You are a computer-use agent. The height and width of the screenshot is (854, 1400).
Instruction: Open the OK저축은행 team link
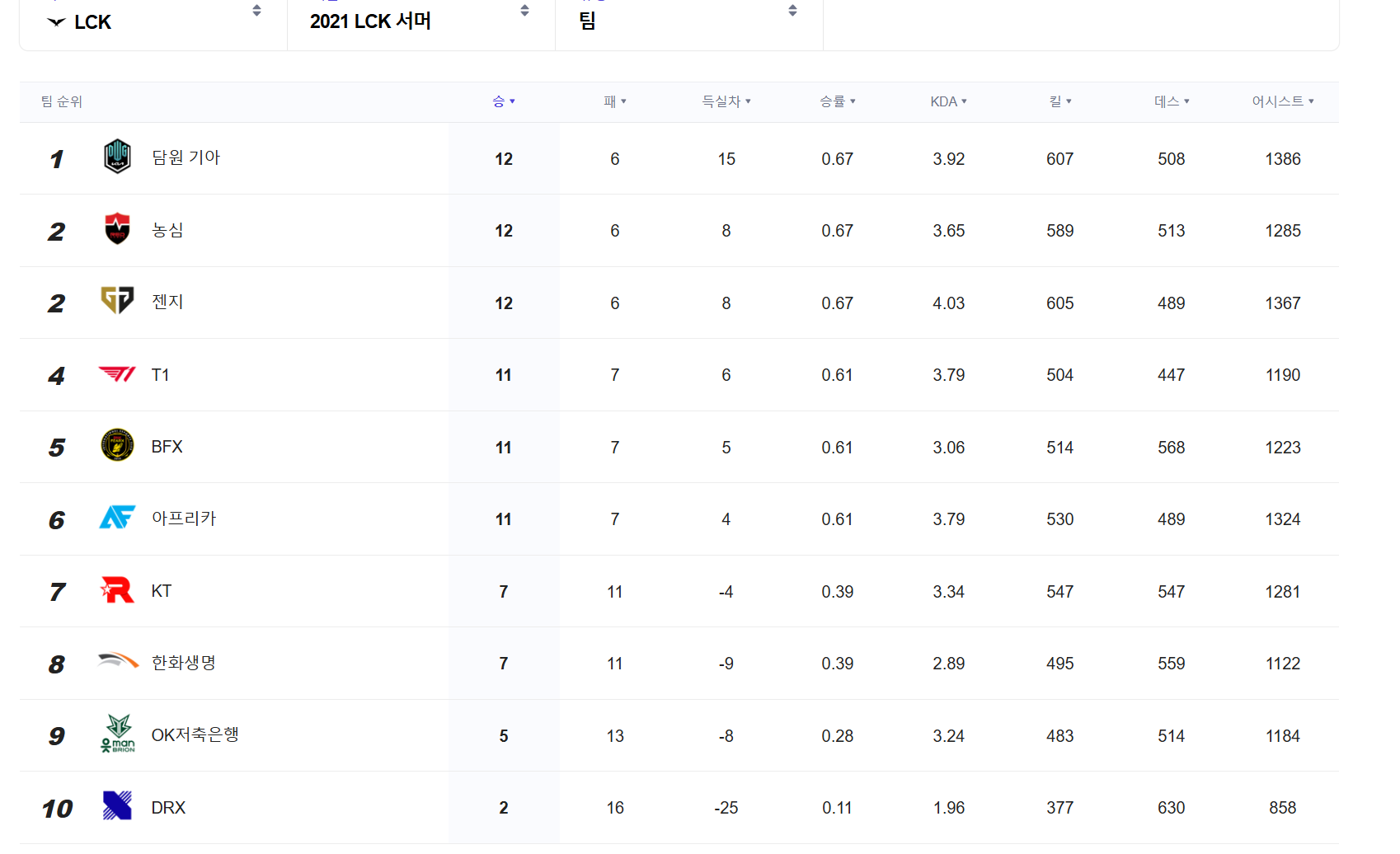click(x=195, y=734)
